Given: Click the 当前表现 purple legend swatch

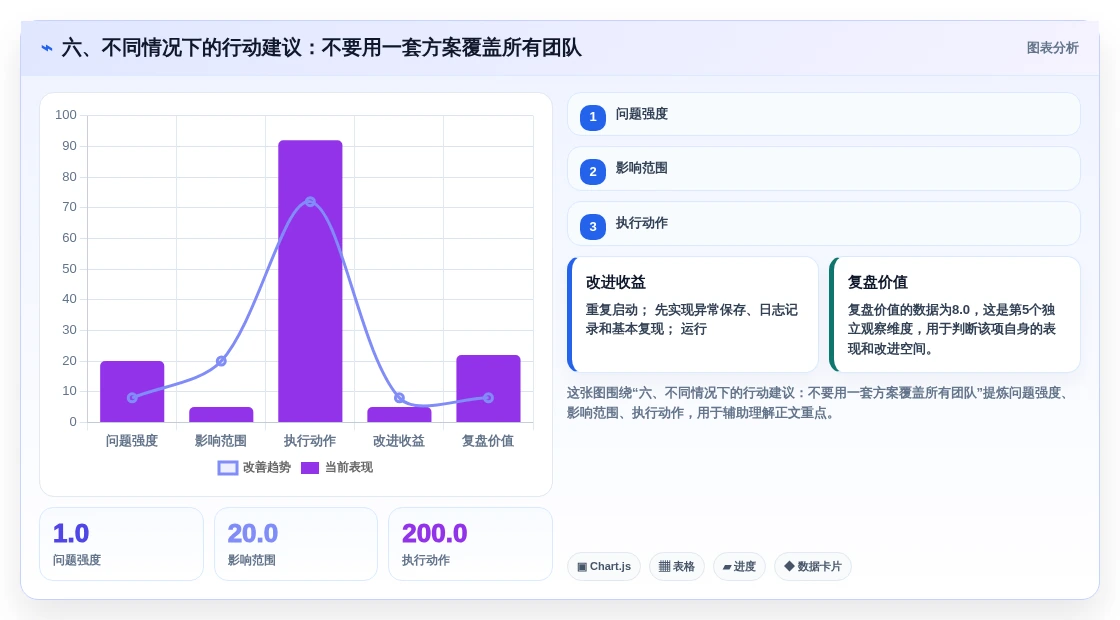Looking at the screenshot, I should point(309,468).
